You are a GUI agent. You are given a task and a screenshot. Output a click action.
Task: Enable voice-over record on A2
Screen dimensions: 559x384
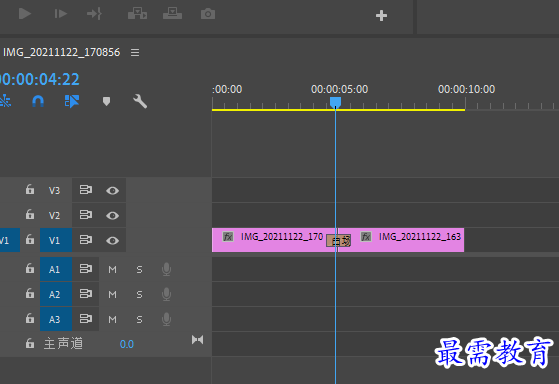166,294
